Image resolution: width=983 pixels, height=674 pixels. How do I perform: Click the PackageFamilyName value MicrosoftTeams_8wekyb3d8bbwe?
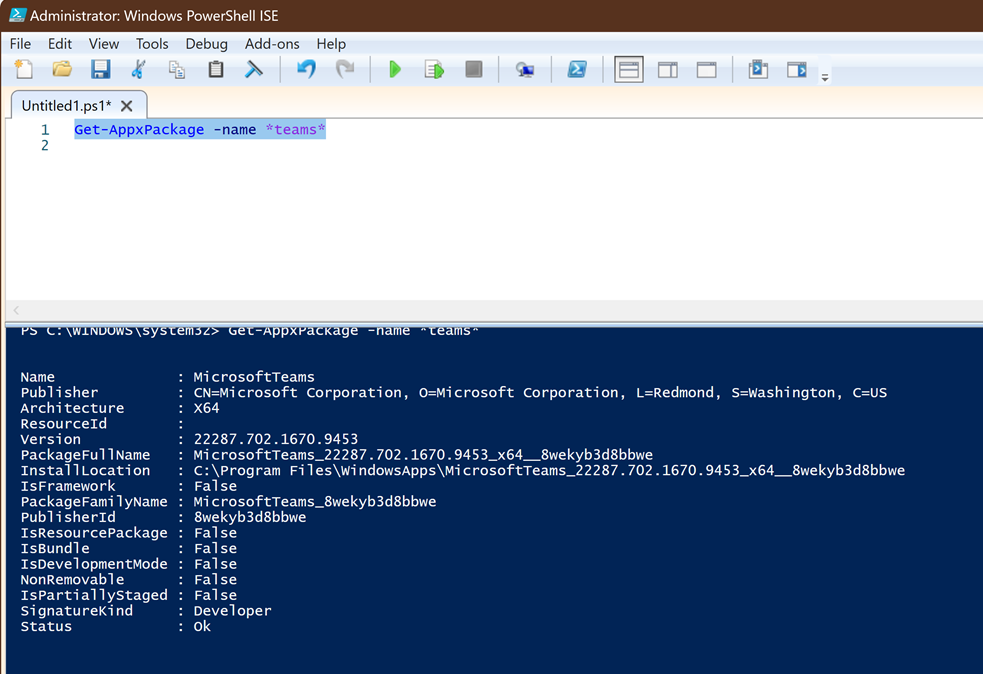[315, 502]
